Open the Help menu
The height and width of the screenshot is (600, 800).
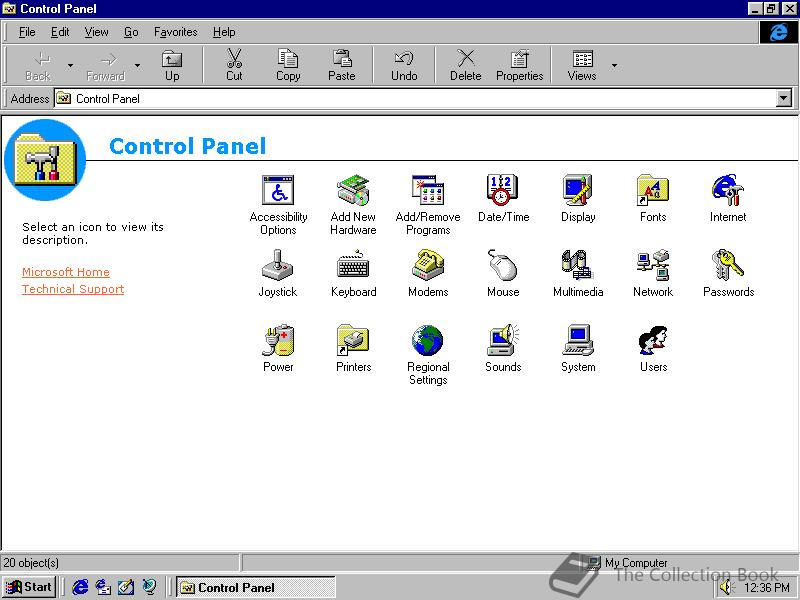point(224,32)
